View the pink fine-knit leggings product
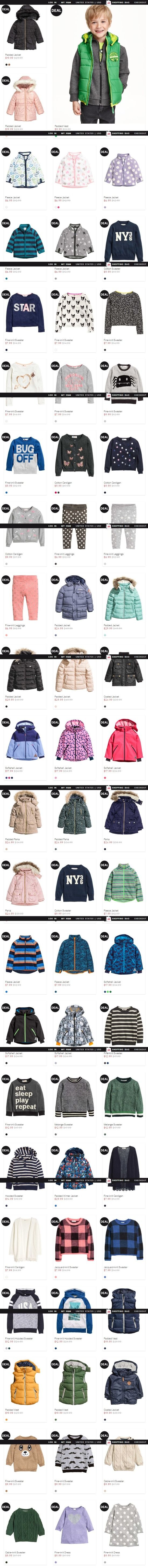Viewport: 148px width, 1568px height. coord(24,600)
